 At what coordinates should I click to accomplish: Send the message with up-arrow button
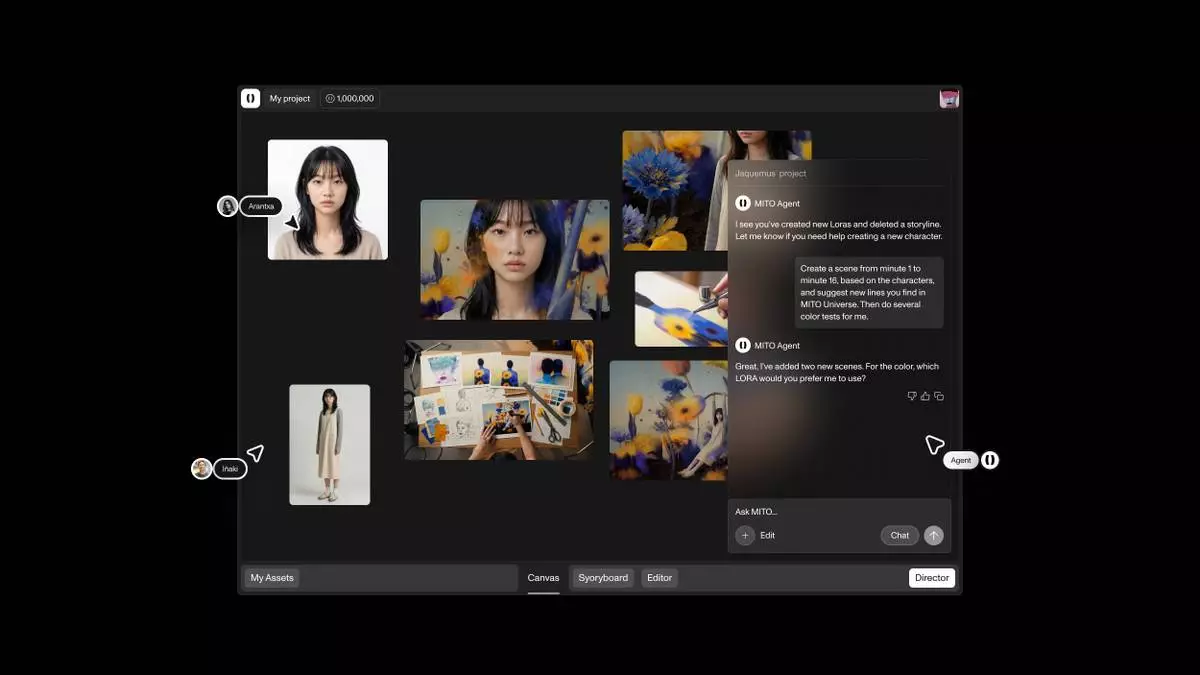coord(933,535)
